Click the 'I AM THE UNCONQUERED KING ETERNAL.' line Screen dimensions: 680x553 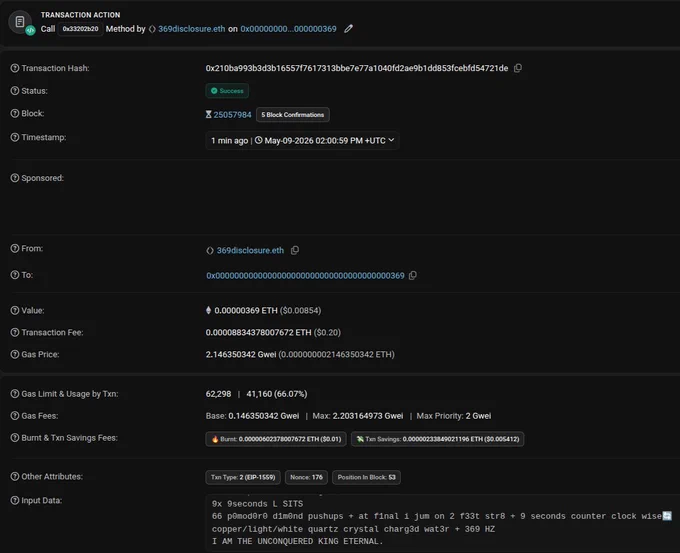pyautogui.click(x=298, y=541)
